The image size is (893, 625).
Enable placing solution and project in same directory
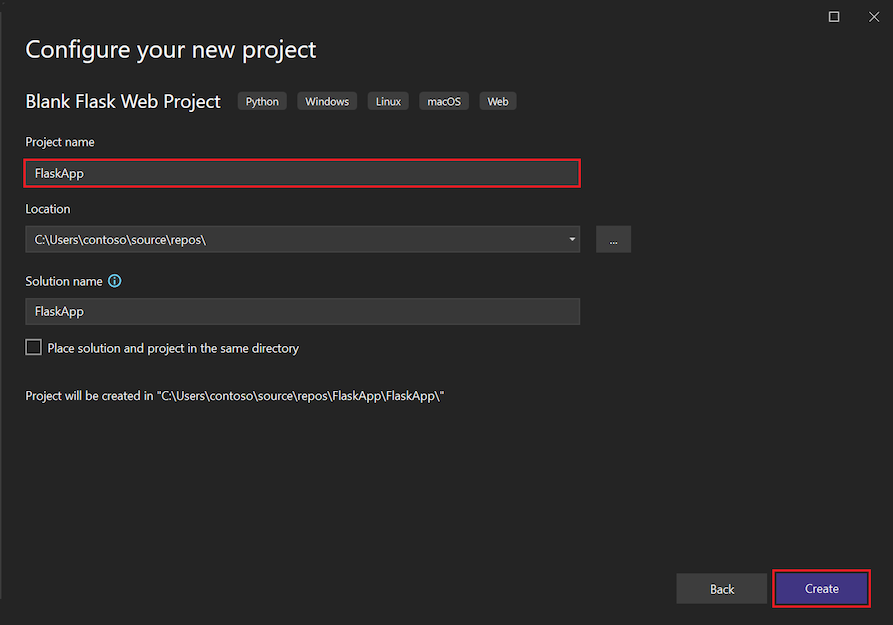click(33, 347)
